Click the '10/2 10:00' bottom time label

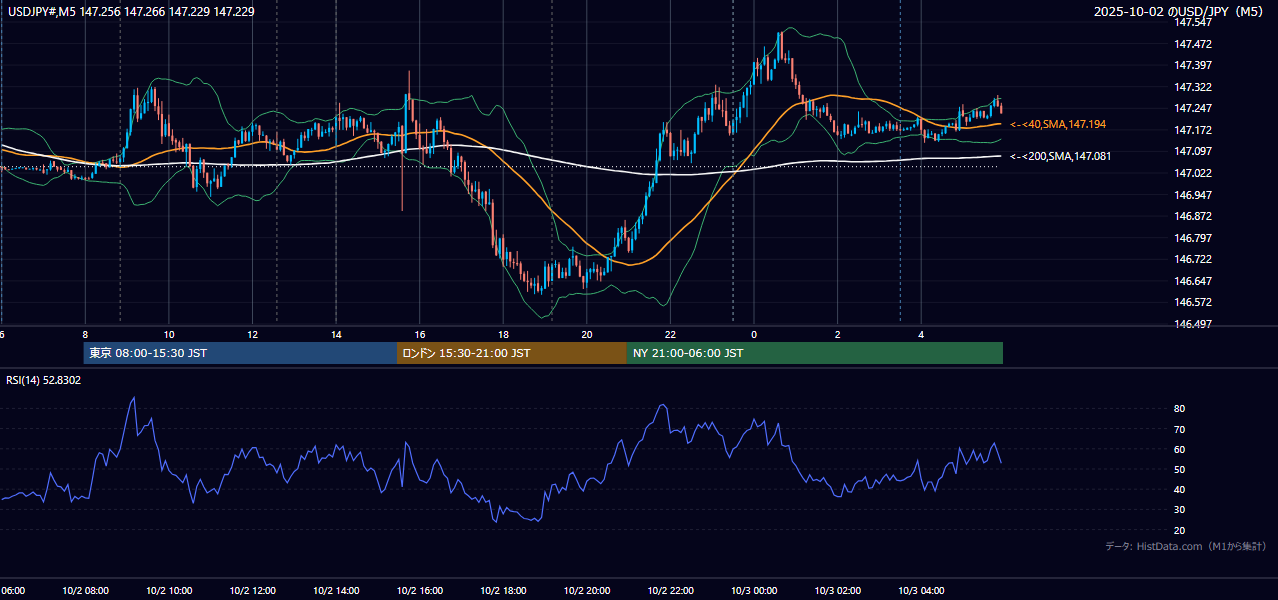[169, 591]
